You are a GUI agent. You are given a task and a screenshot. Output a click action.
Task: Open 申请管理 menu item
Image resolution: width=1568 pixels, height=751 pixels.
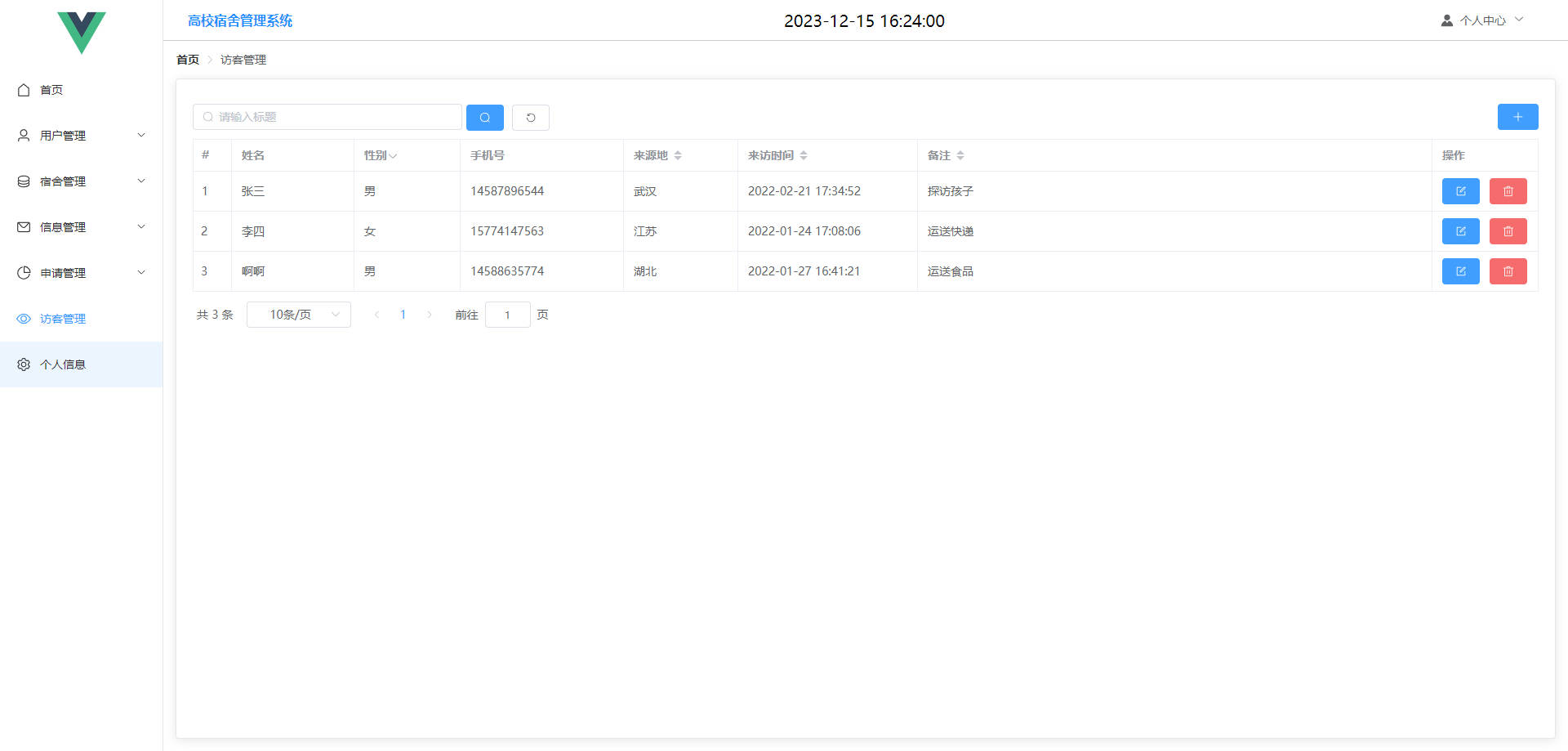click(x=82, y=273)
